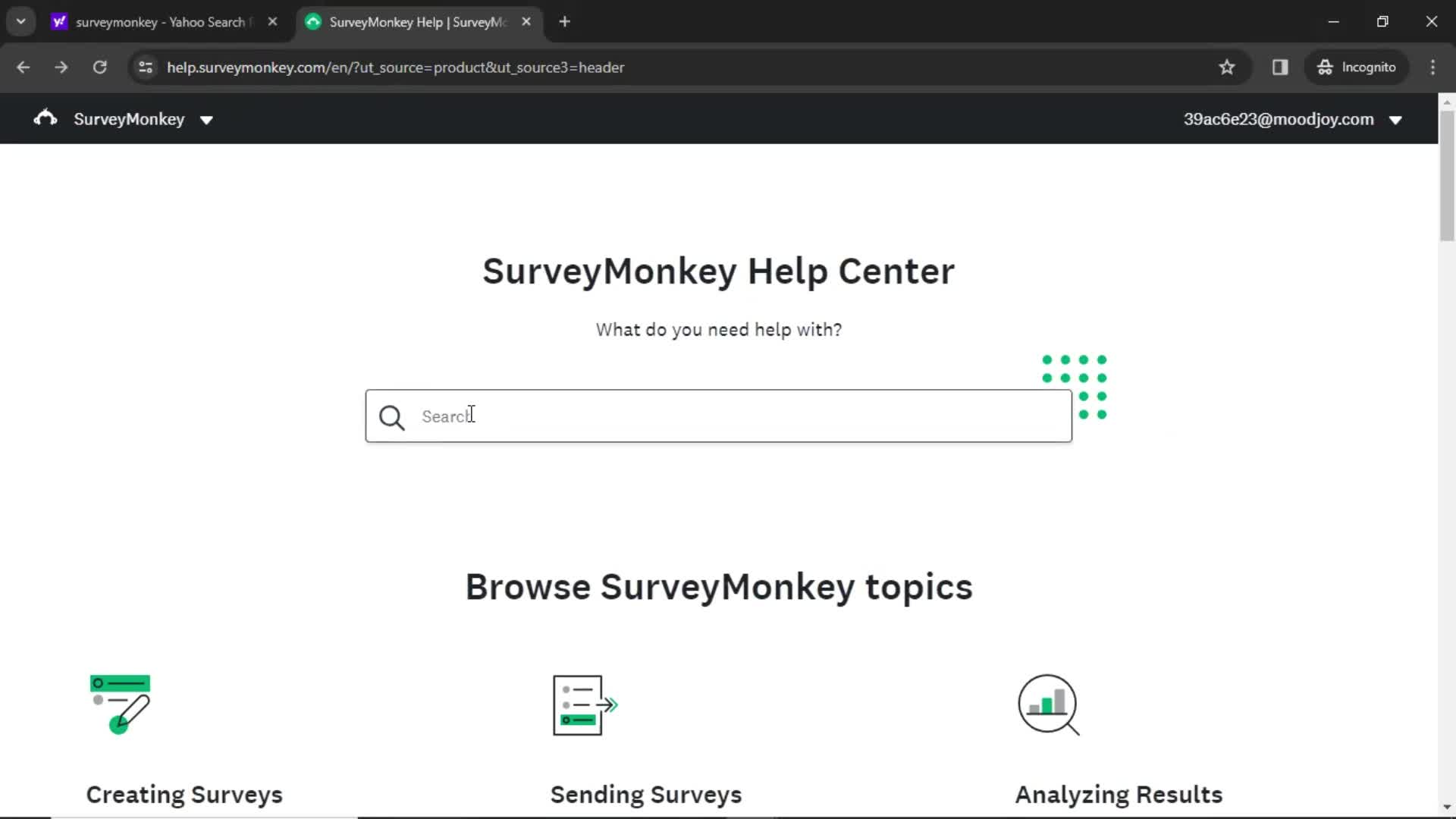View site information icon in address bar
The height and width of the screenshot is (819, 1456).
(146, 67)
